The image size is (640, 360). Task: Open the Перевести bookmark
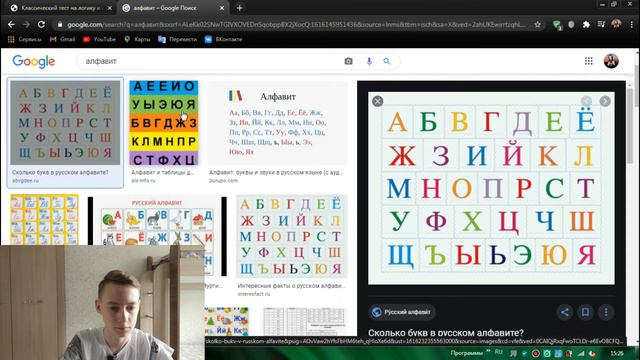point(178,39)
